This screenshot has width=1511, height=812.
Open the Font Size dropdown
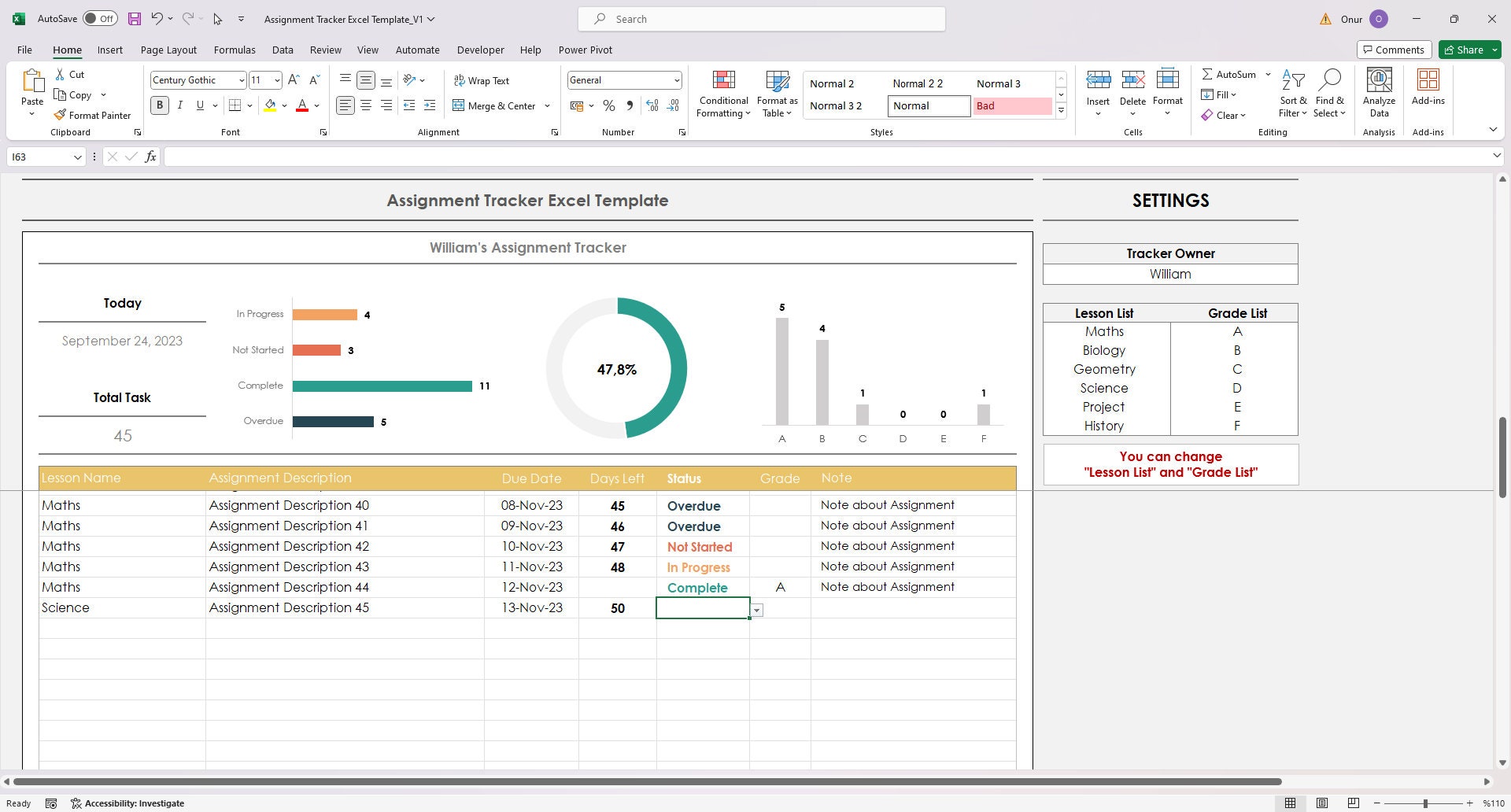tap(275, 79)
